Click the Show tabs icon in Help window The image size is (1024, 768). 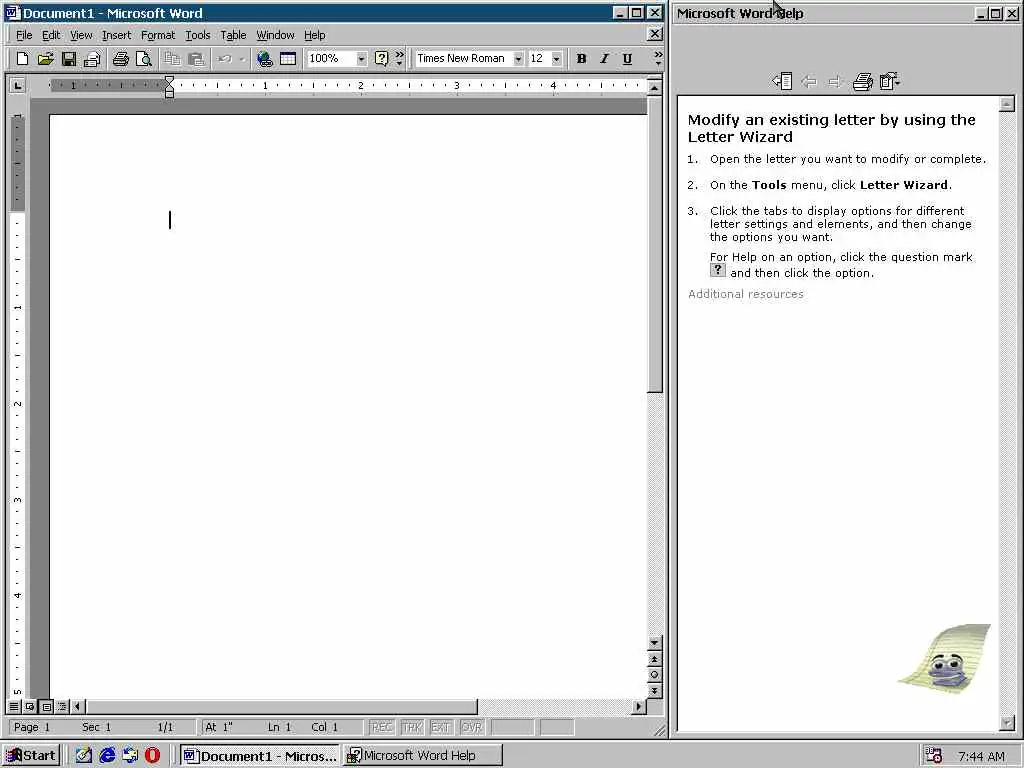[x=782, y=82]
